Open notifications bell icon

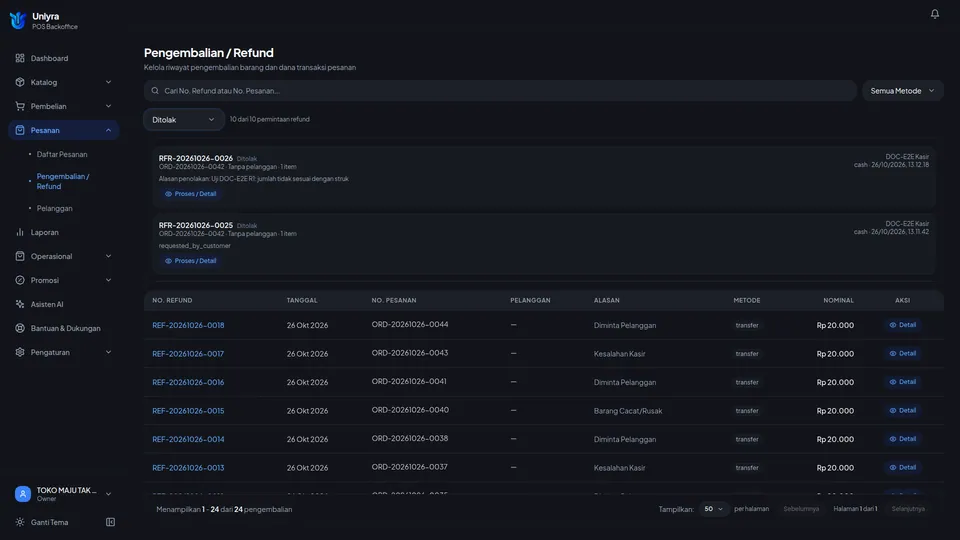tap(934, 13)
